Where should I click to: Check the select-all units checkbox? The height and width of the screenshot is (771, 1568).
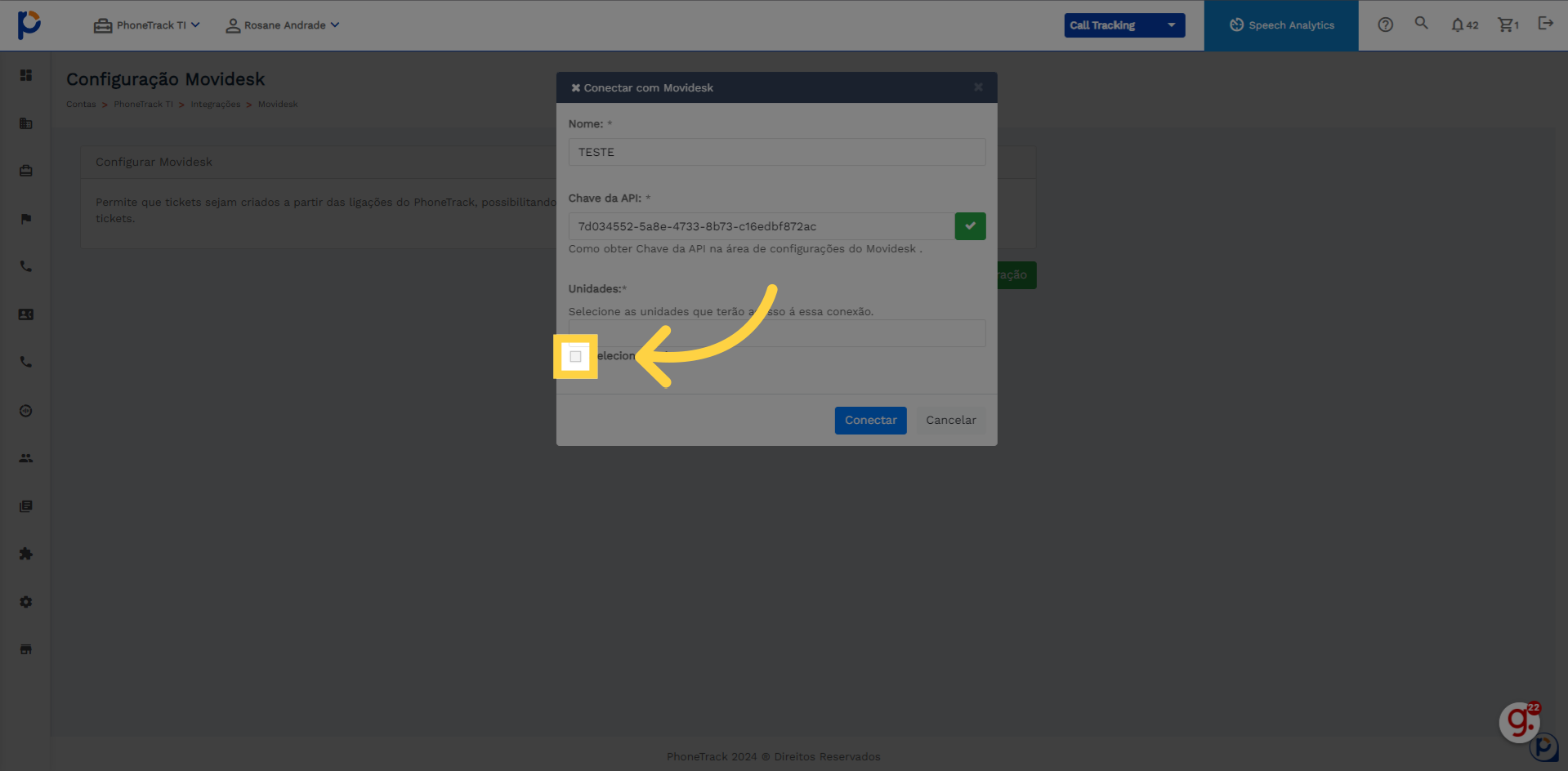coord(575,356)
